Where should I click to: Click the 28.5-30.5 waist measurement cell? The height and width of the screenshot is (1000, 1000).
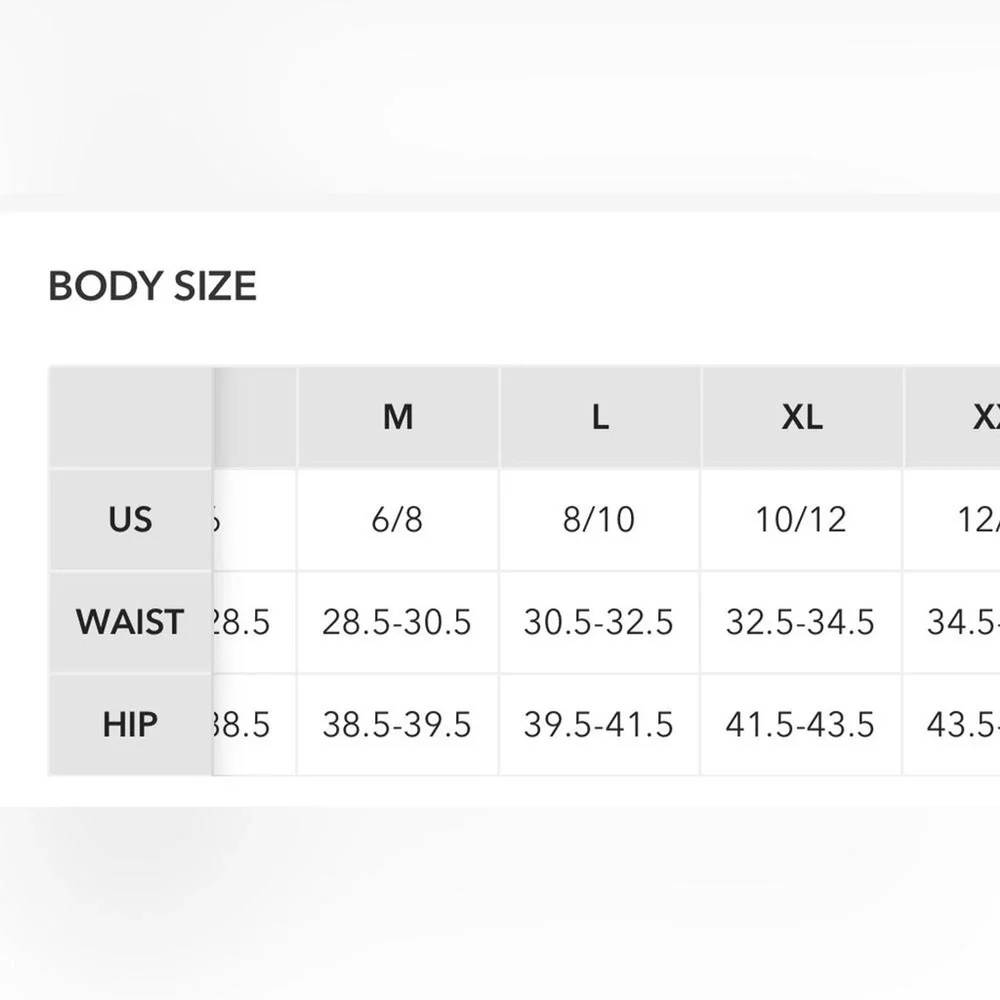point(397,622)
